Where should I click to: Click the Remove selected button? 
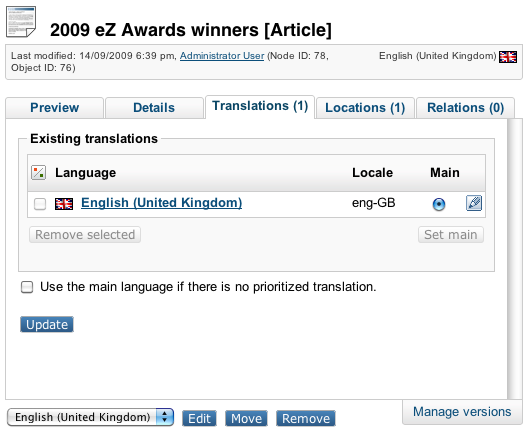tap(85, 235)
